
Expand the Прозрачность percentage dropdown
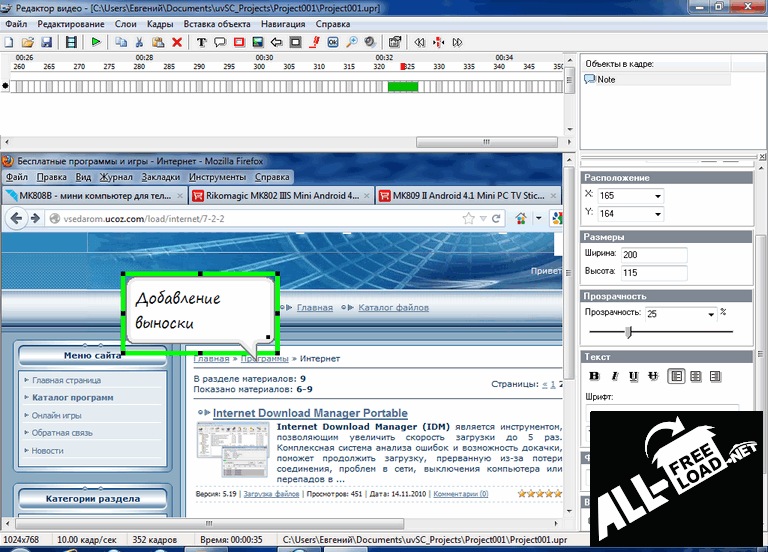(710, 314)
